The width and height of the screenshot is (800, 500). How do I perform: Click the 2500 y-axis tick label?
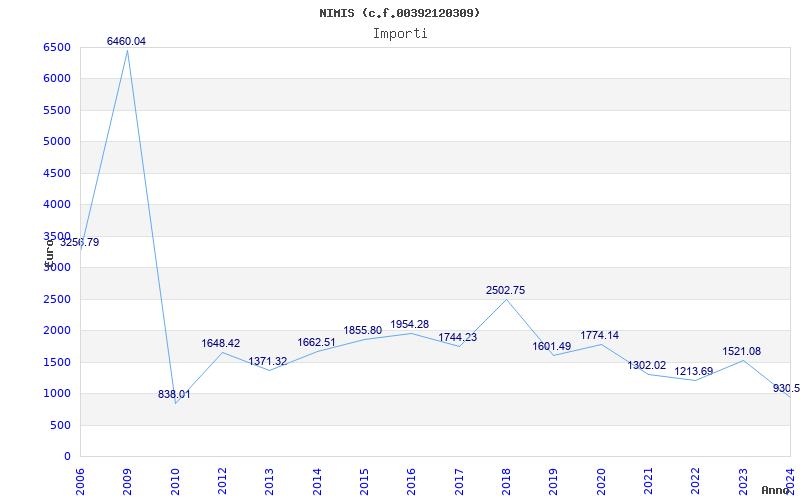(56, 299)
